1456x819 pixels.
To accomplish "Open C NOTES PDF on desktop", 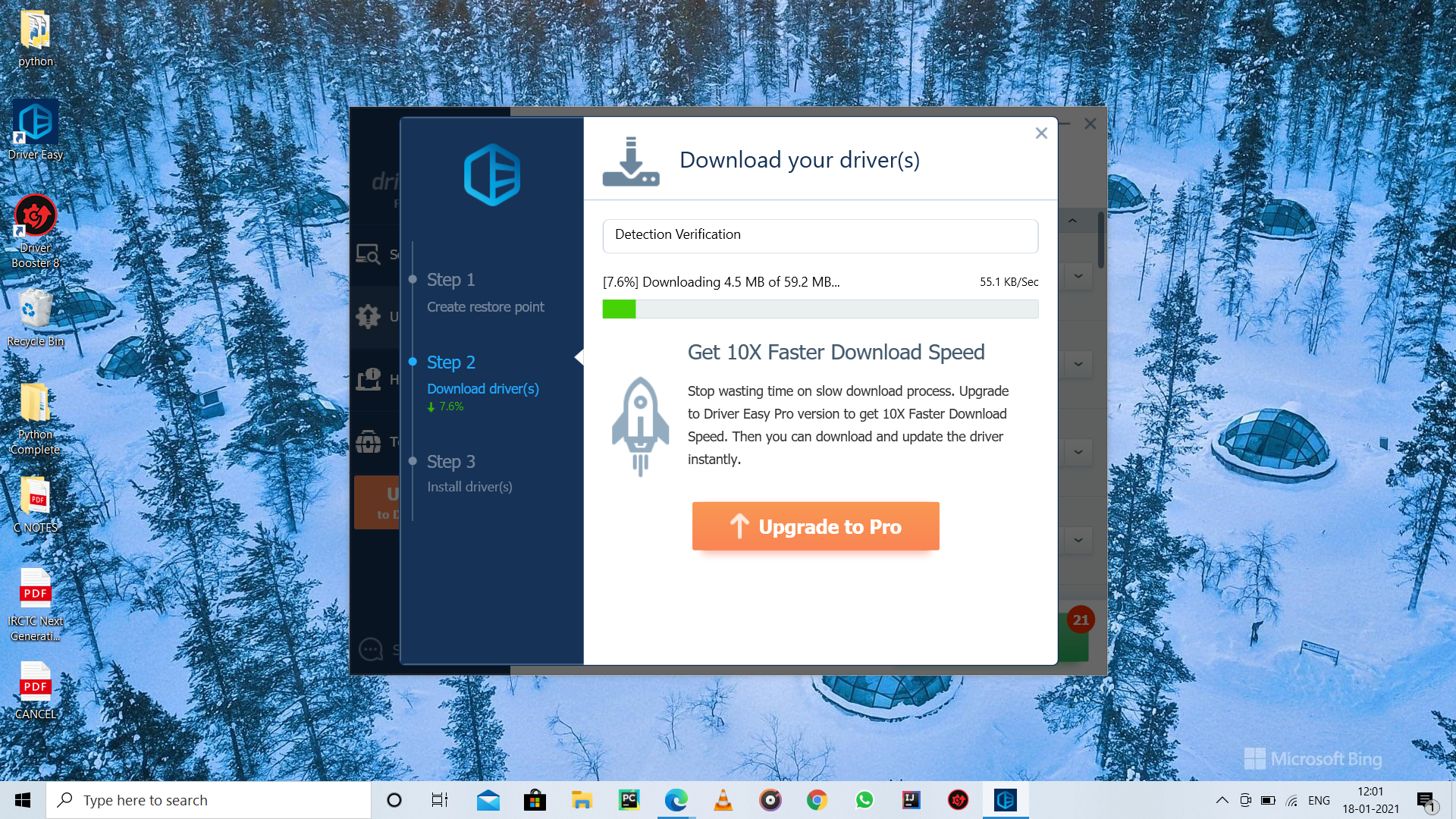I will [36, 504].
